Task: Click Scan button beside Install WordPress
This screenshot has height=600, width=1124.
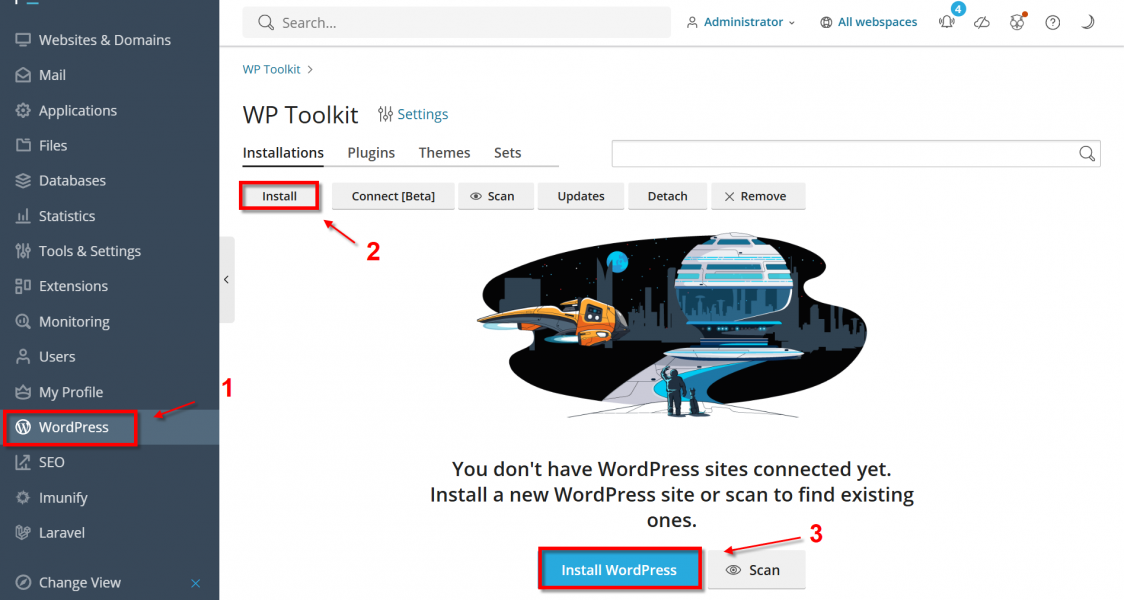Action: (756, 570)
